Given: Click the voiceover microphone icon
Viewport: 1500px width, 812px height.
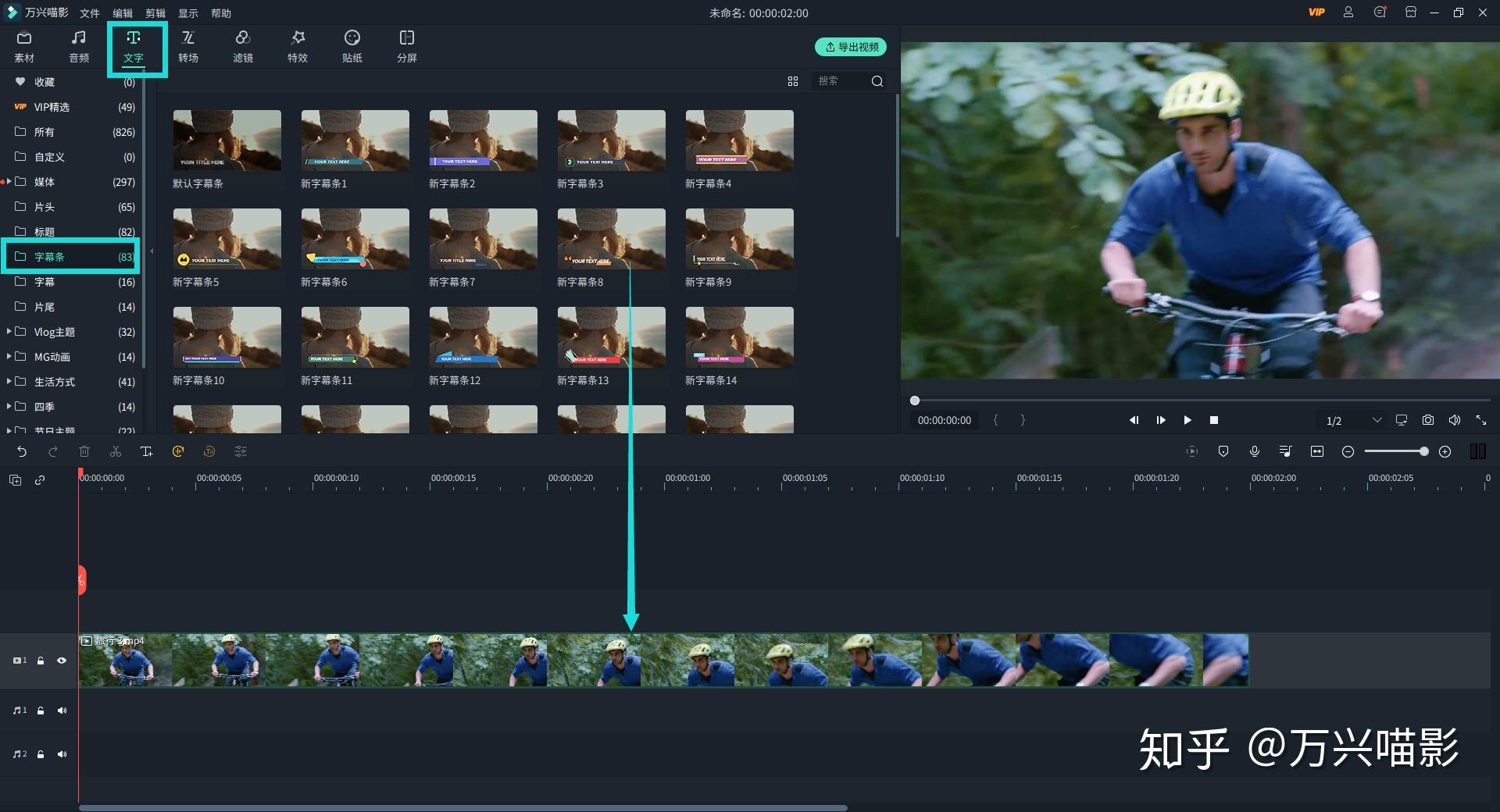Looking at the screenshot, I should tap(1255, 451).
